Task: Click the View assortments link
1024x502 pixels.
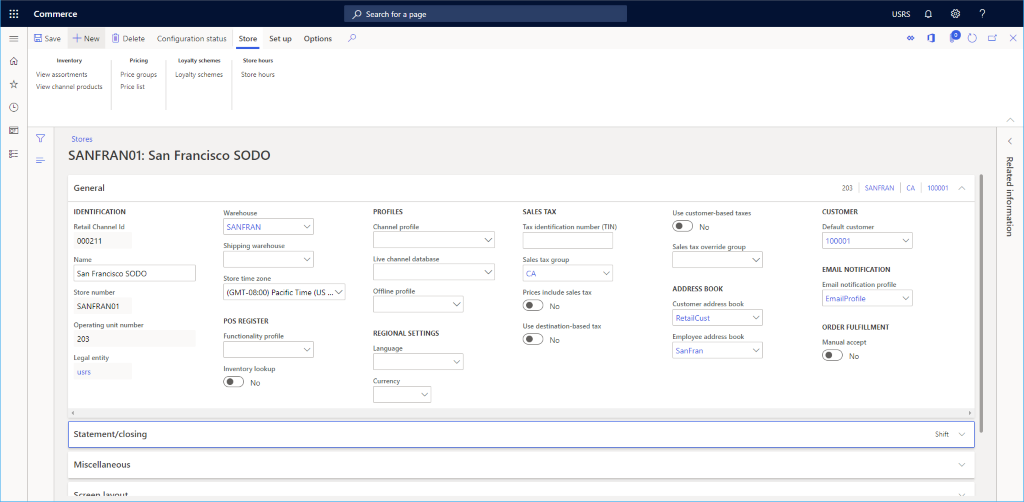Action: 62,74
